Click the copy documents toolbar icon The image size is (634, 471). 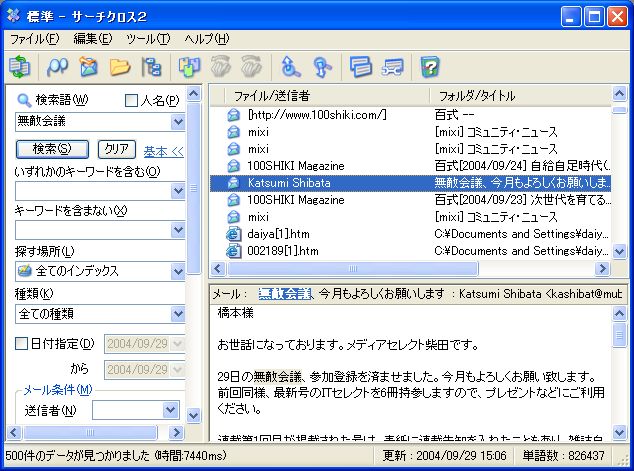pyautogui.click(x=189, y=67)
